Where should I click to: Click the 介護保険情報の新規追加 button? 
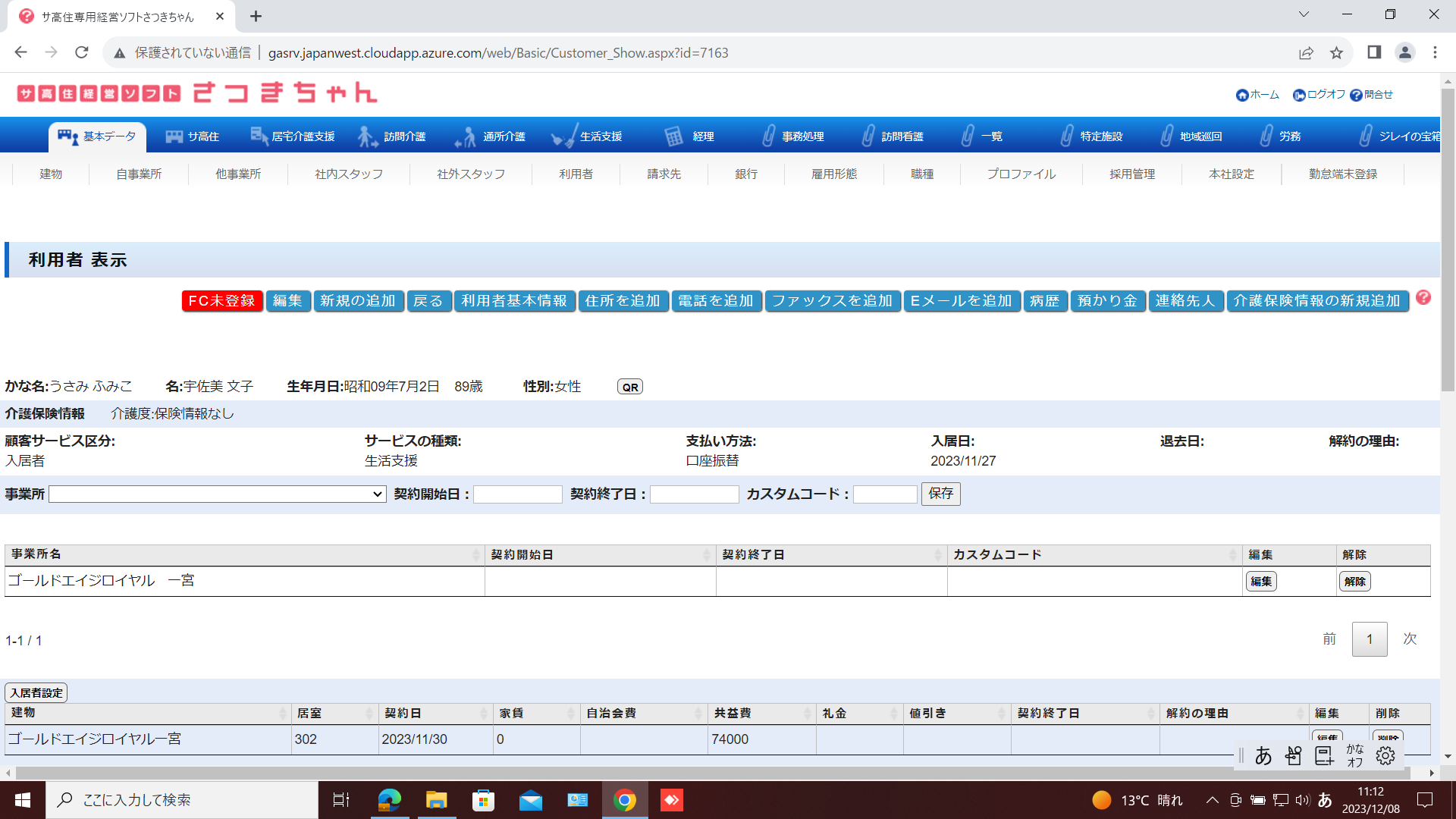pyautogui.click(x=1316, y=301)
